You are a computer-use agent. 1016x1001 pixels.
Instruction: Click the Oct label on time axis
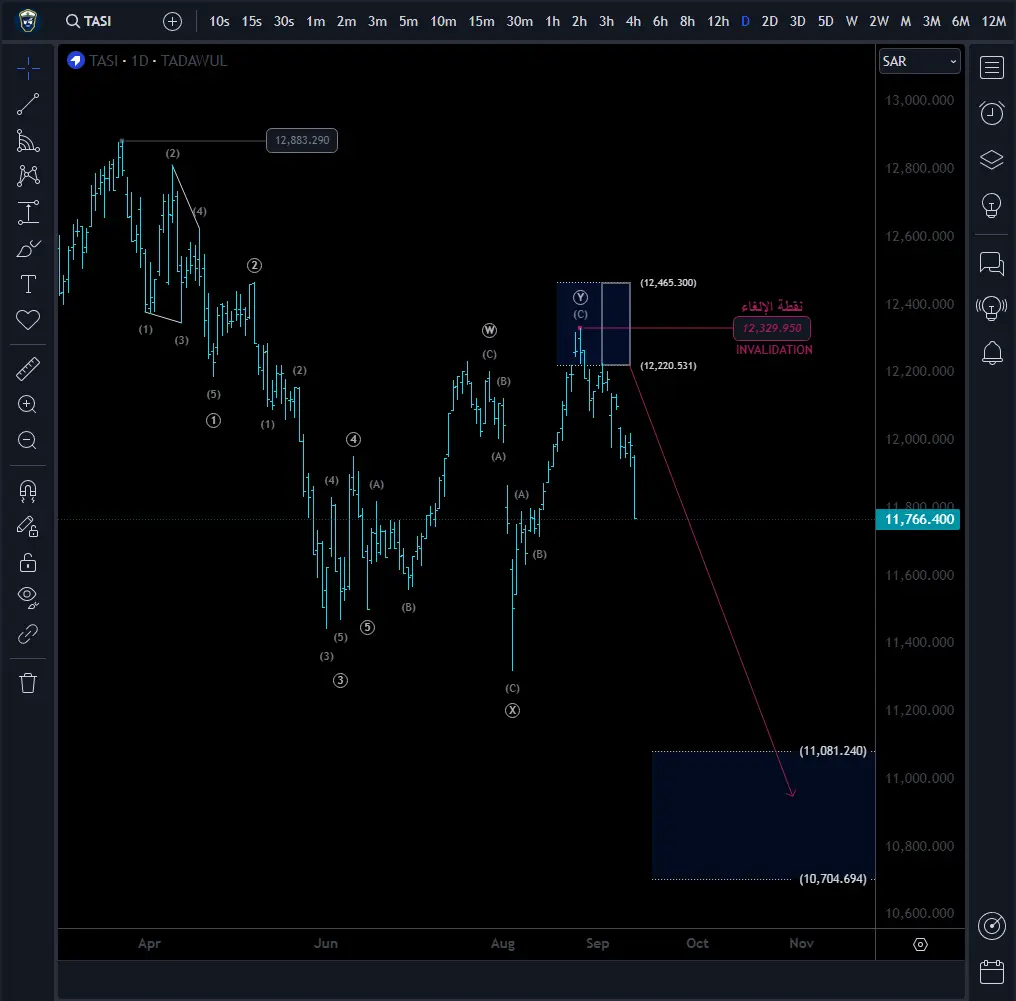(697, 943)
